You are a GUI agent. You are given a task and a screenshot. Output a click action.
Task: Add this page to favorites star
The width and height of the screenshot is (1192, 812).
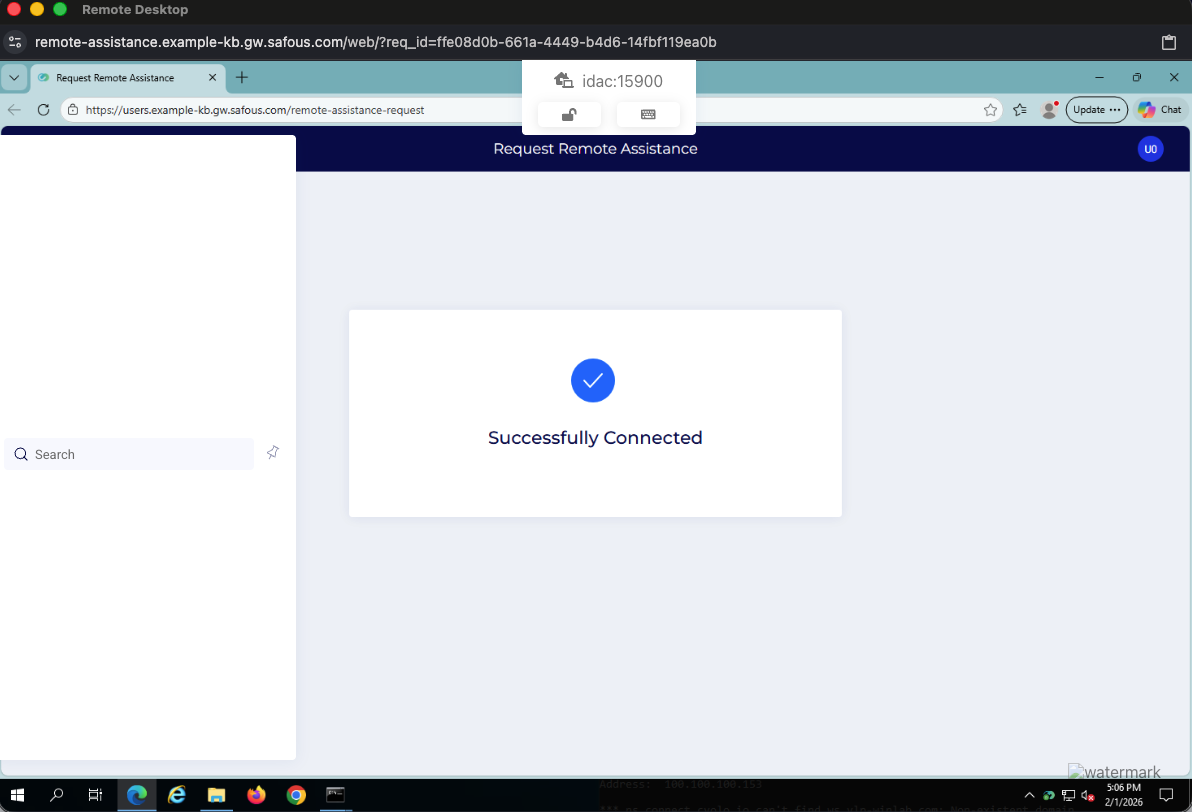coord(990,110)
